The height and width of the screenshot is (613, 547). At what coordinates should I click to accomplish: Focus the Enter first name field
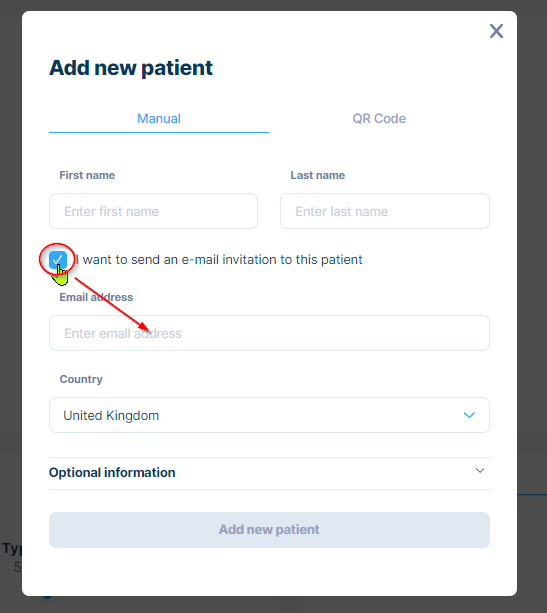153,211
